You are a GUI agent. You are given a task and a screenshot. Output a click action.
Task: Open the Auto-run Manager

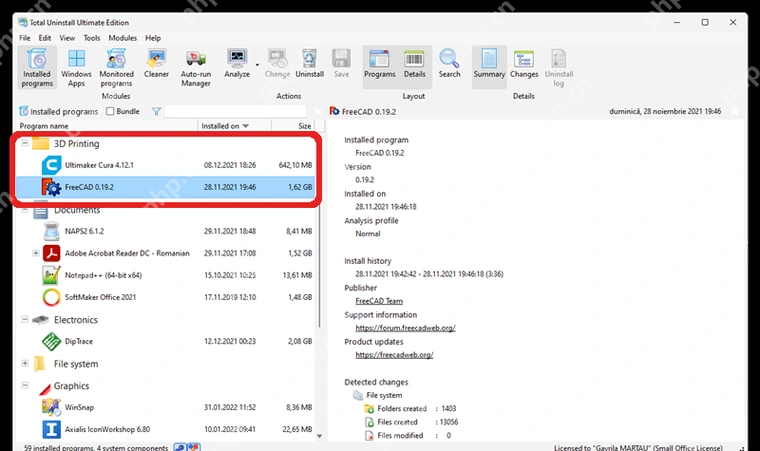pyautogui.click(x=196, y=68)
